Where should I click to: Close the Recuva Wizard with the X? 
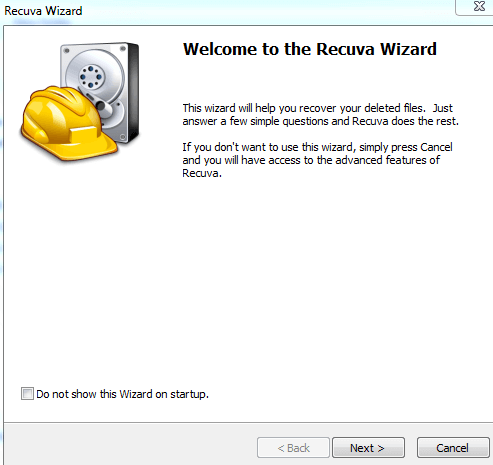click(479, 6)
